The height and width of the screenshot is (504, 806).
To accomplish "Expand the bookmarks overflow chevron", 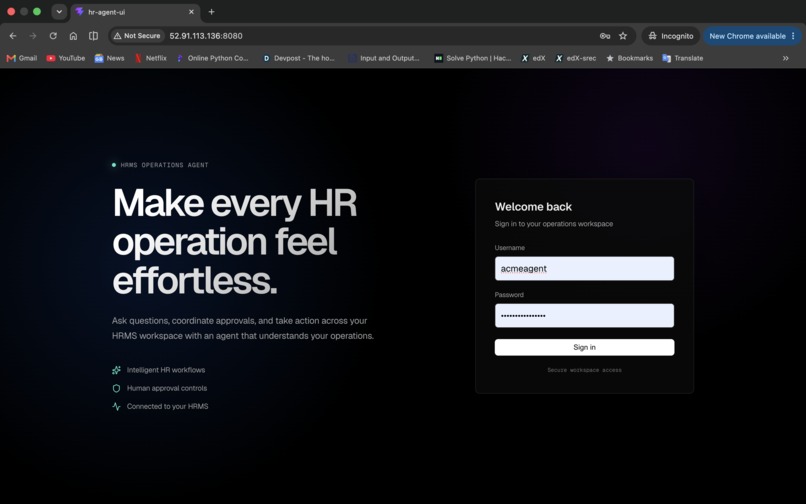I will [x=785, y=58].
